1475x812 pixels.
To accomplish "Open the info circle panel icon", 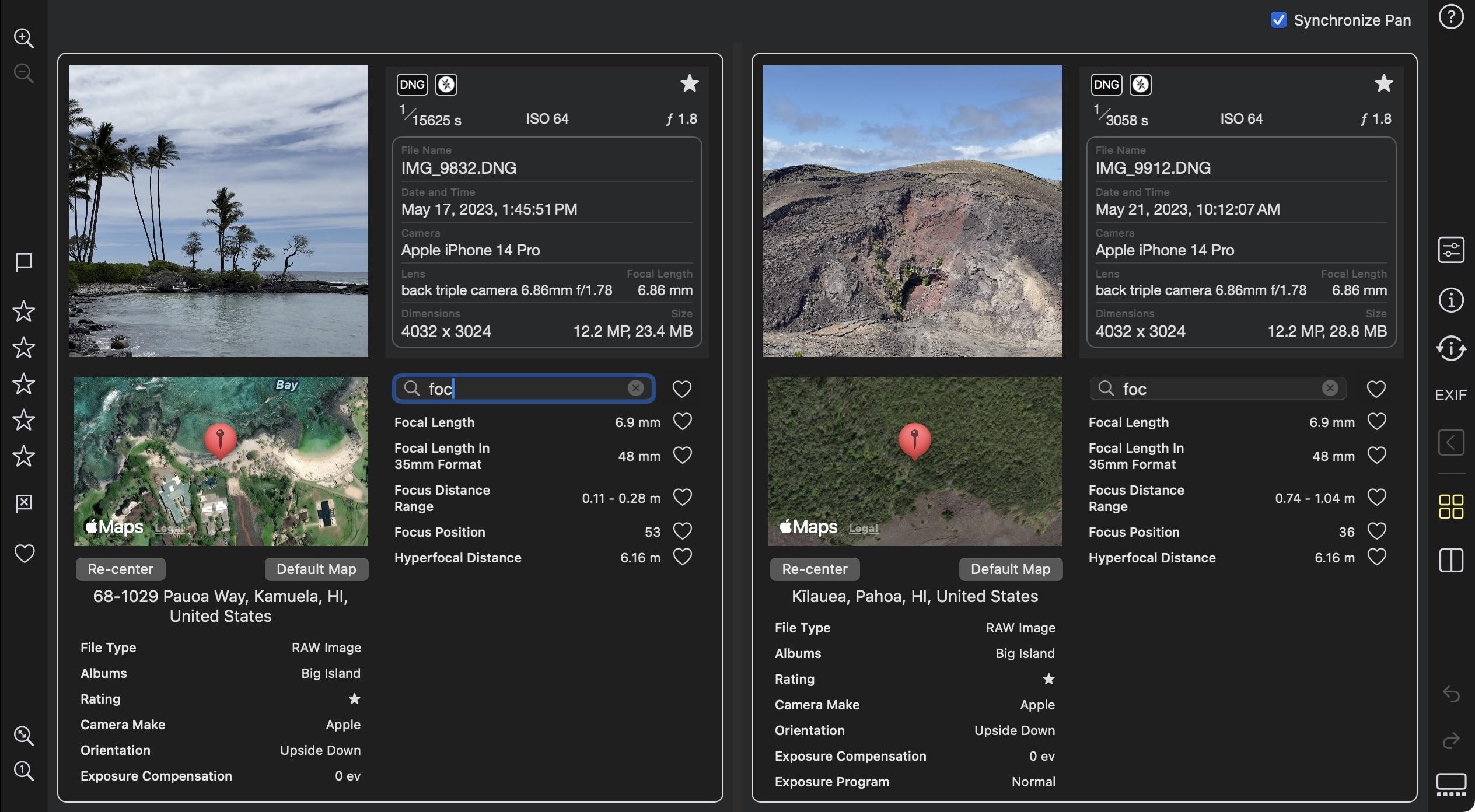I will point(1450,300).
